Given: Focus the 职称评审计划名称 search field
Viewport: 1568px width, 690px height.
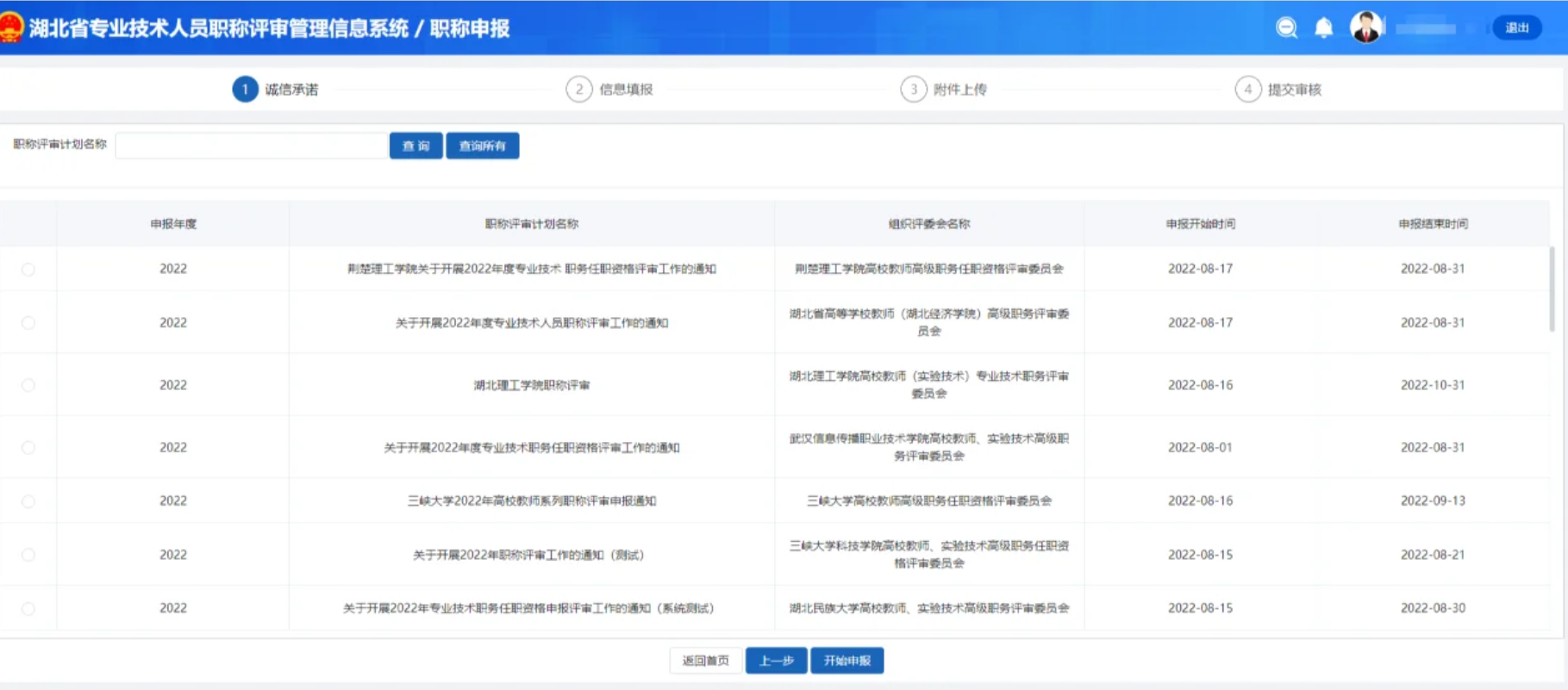Looking at the screenshot, I should [251, 146].
